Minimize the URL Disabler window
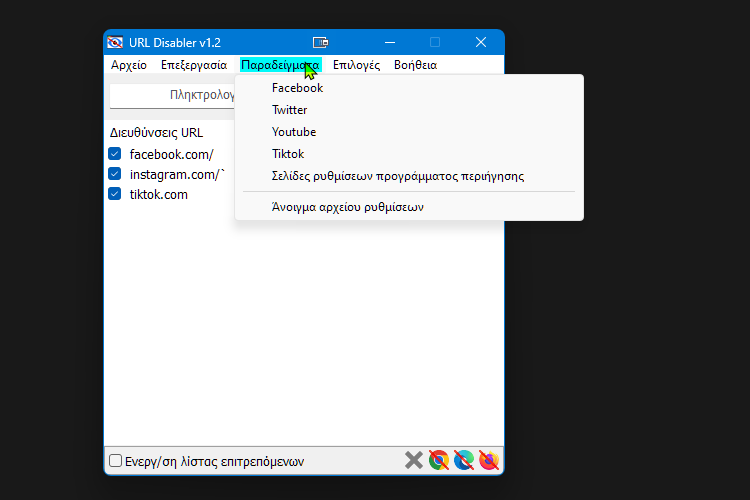 point(390,43)
